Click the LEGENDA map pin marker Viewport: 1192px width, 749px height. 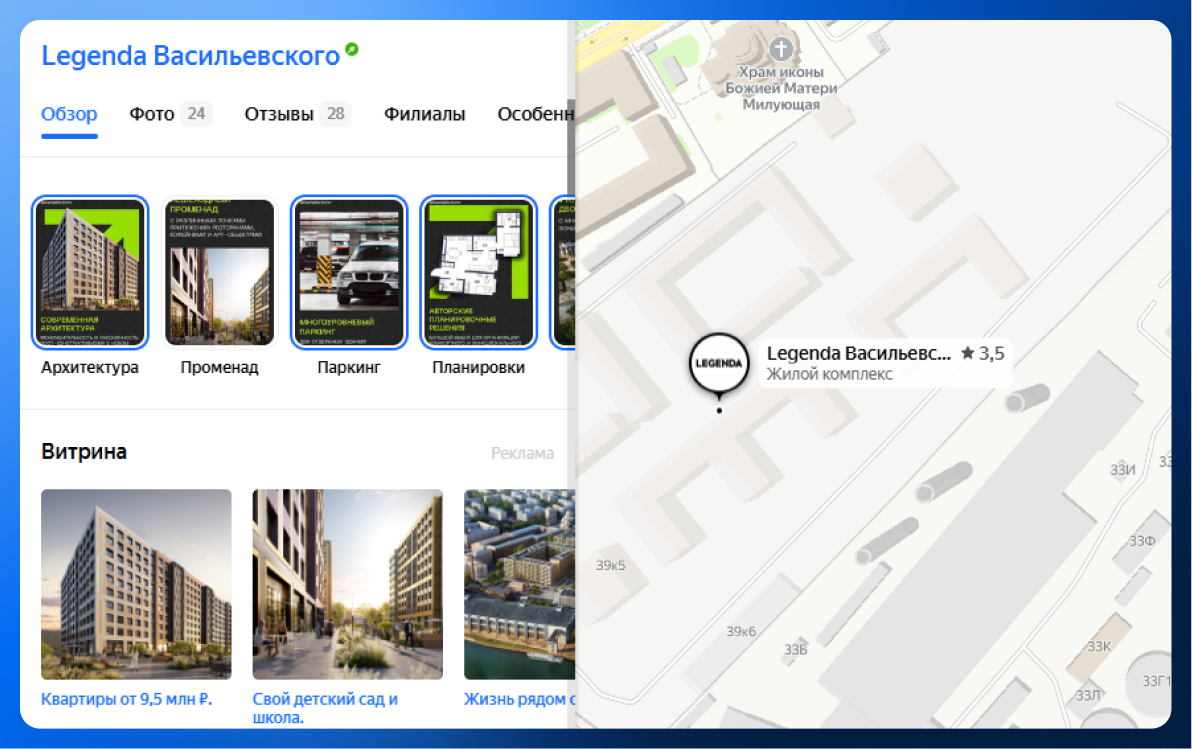(x=718, y=363)
